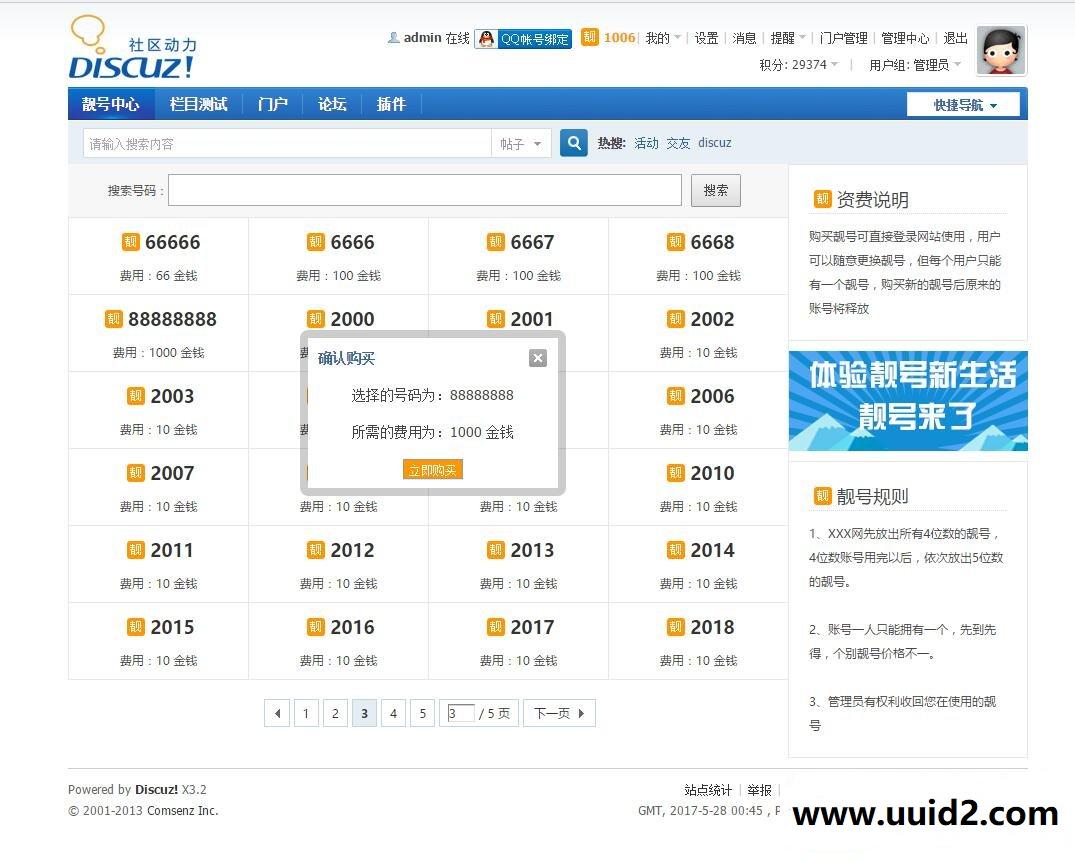Image resolution: width=1075 pixels, height=860 pixels.
Task: Click the profile avatar image
Action: coord(1000,49)
